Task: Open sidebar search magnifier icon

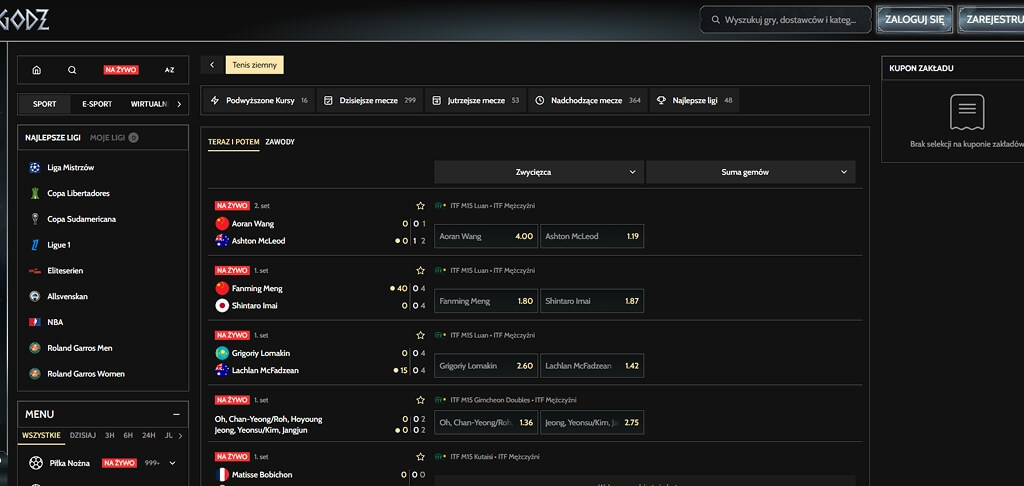Action: tap(72, 70)
